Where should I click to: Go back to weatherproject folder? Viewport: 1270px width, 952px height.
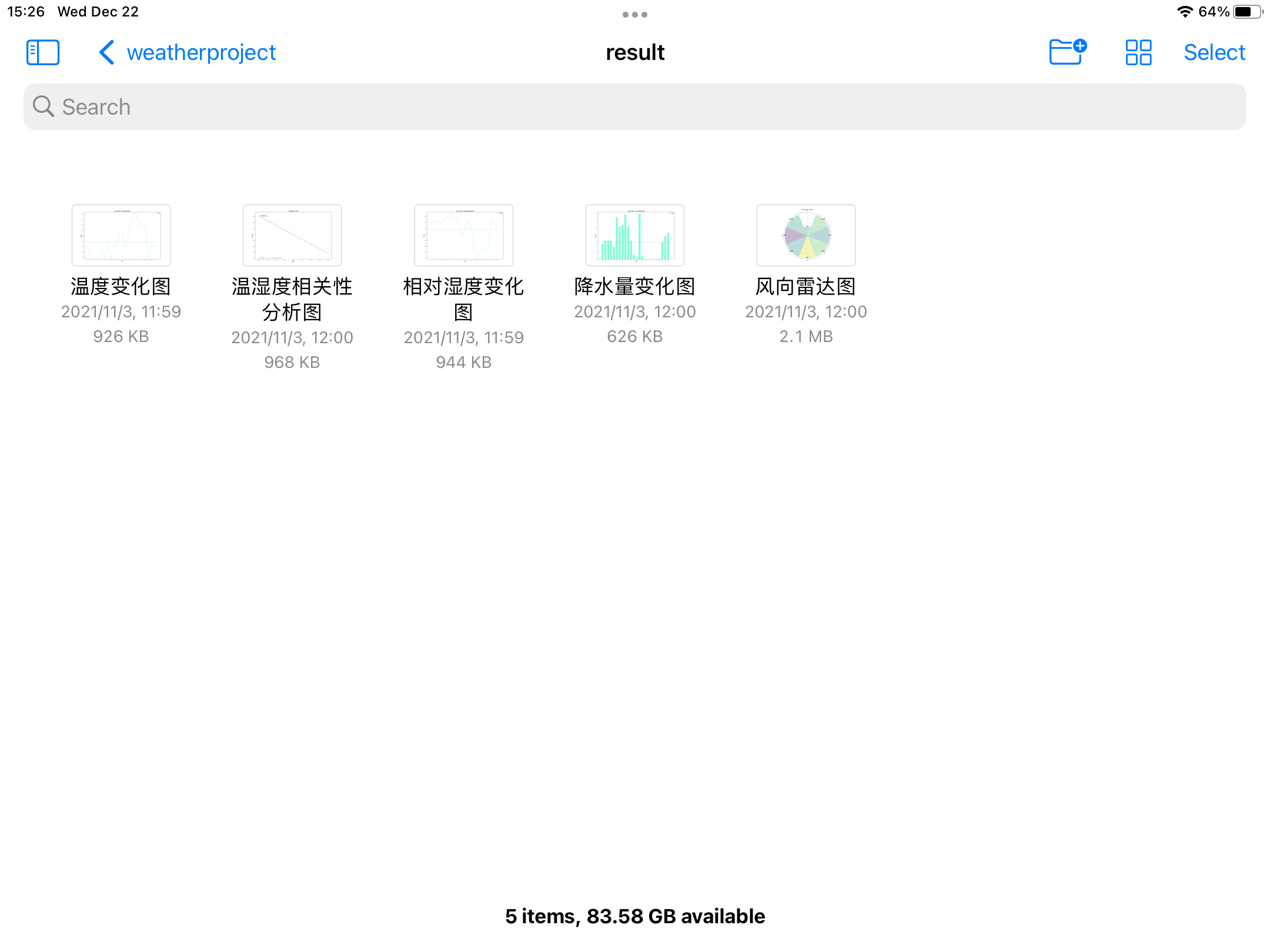(187, 52)
